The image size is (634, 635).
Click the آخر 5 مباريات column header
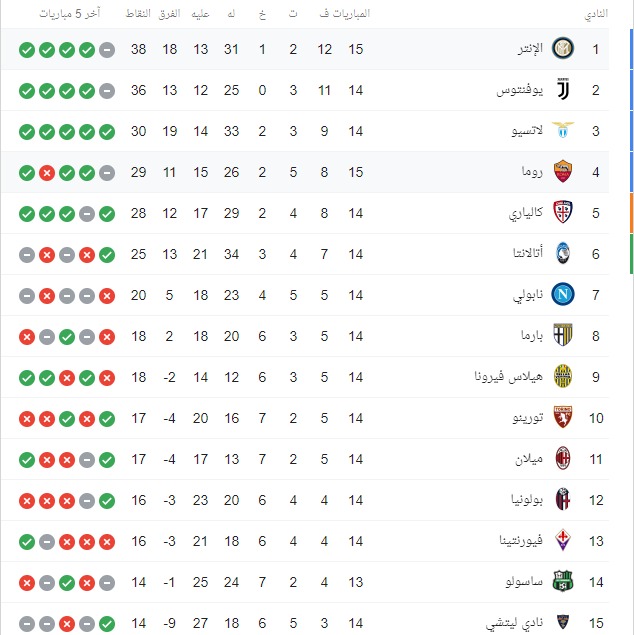tap(70, 14)
